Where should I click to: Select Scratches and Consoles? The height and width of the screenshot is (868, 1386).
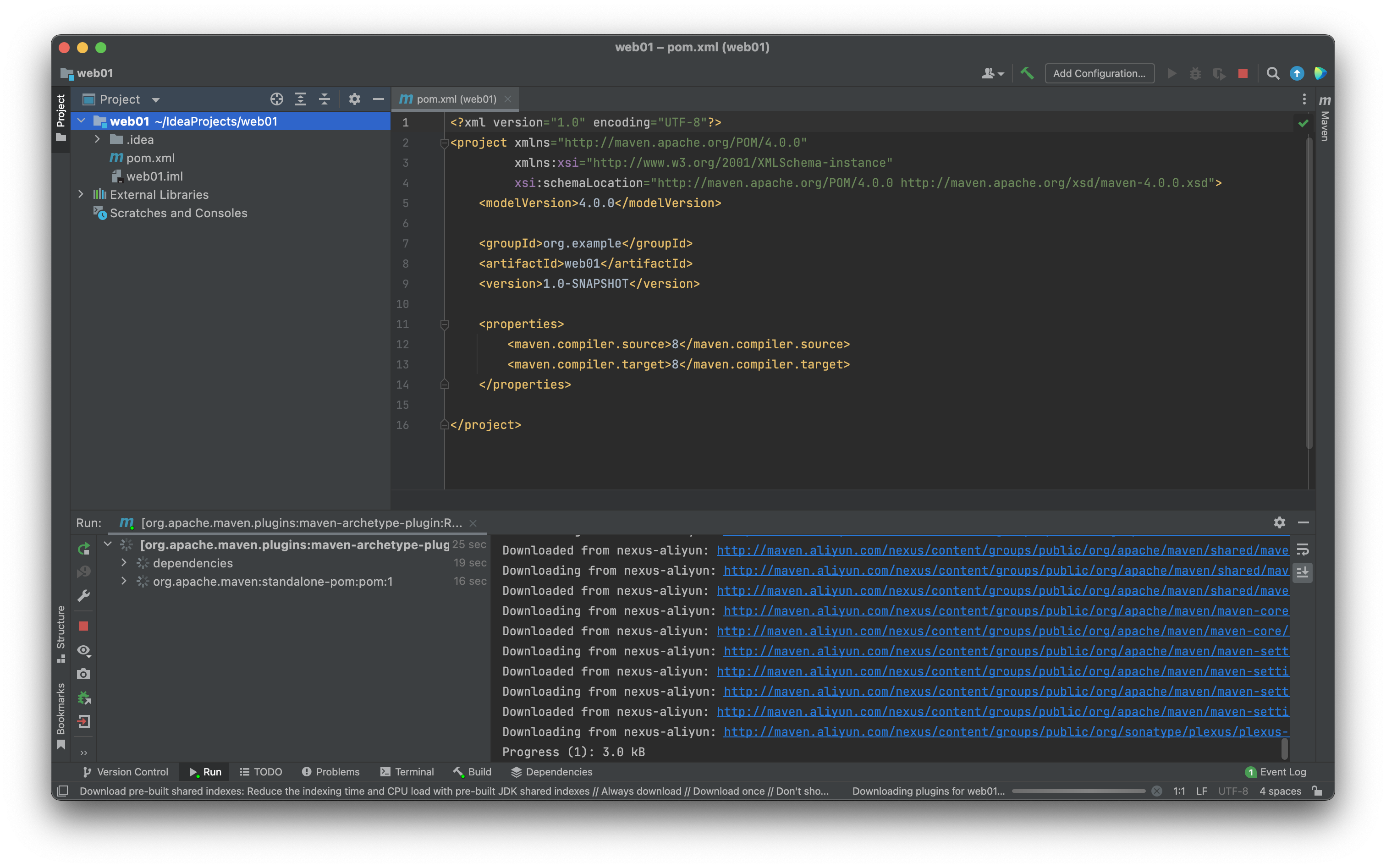click(170, 213)
